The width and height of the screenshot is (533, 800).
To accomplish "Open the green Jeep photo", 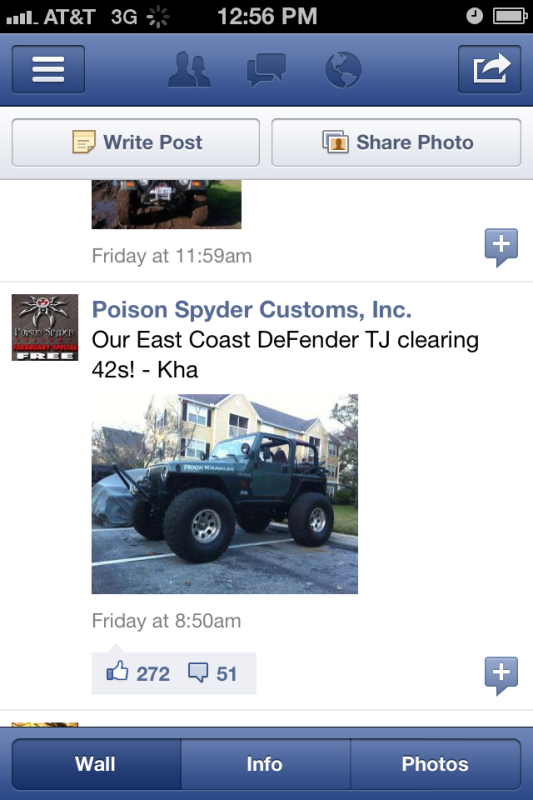I will pos(225,494).
